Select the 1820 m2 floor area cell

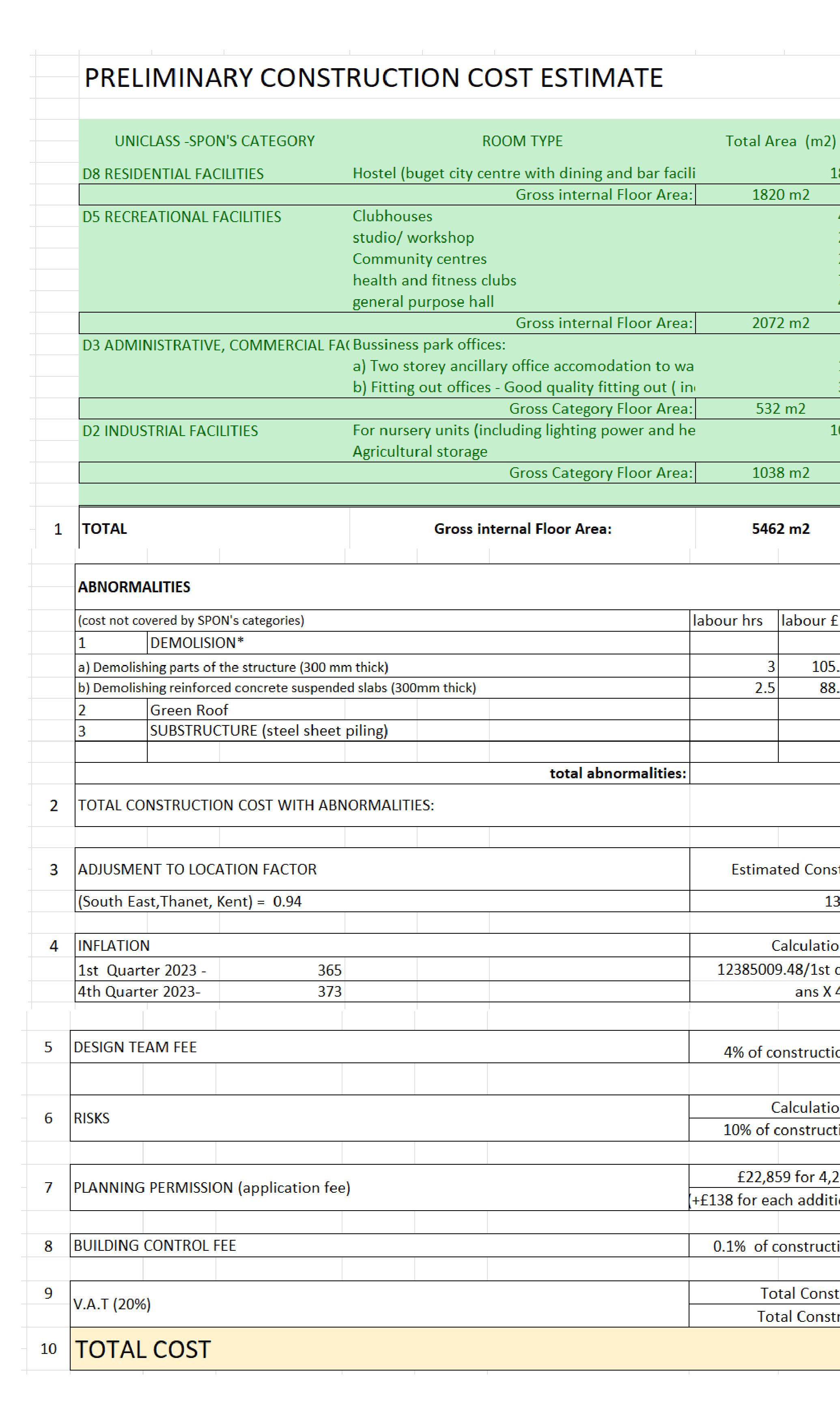(x=780, y=195)
